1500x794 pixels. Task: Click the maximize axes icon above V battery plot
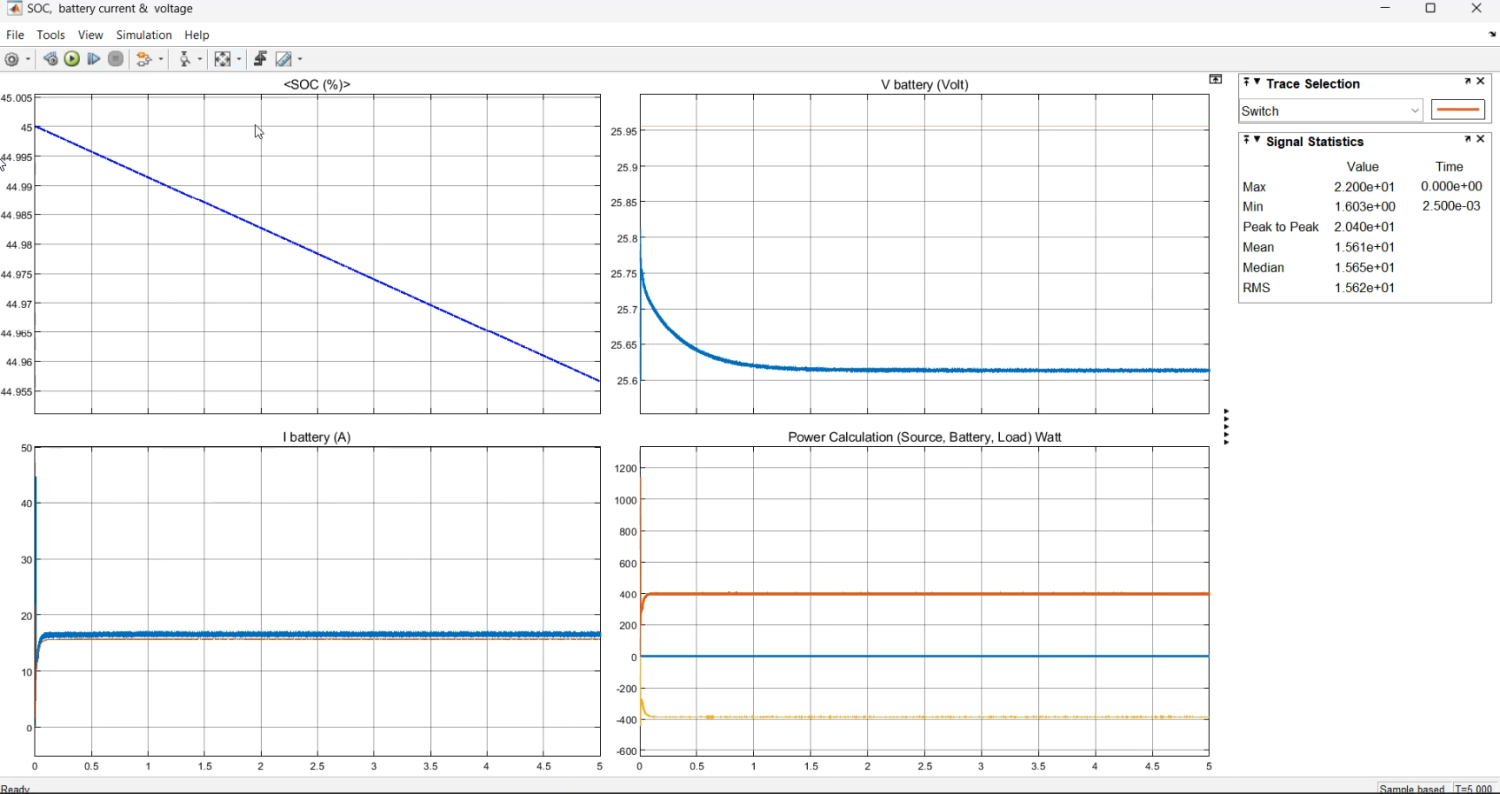click(x=1215, y=79)
